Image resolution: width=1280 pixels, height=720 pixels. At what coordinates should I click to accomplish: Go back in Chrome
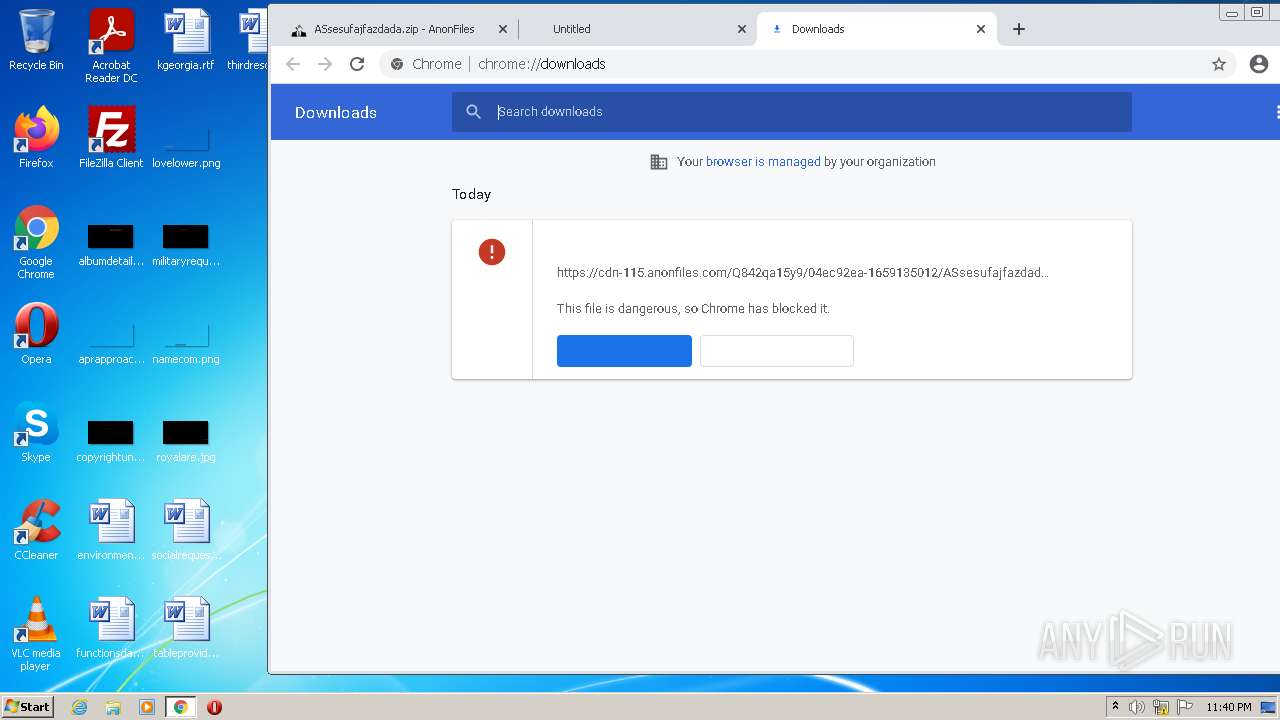point(293,64)
